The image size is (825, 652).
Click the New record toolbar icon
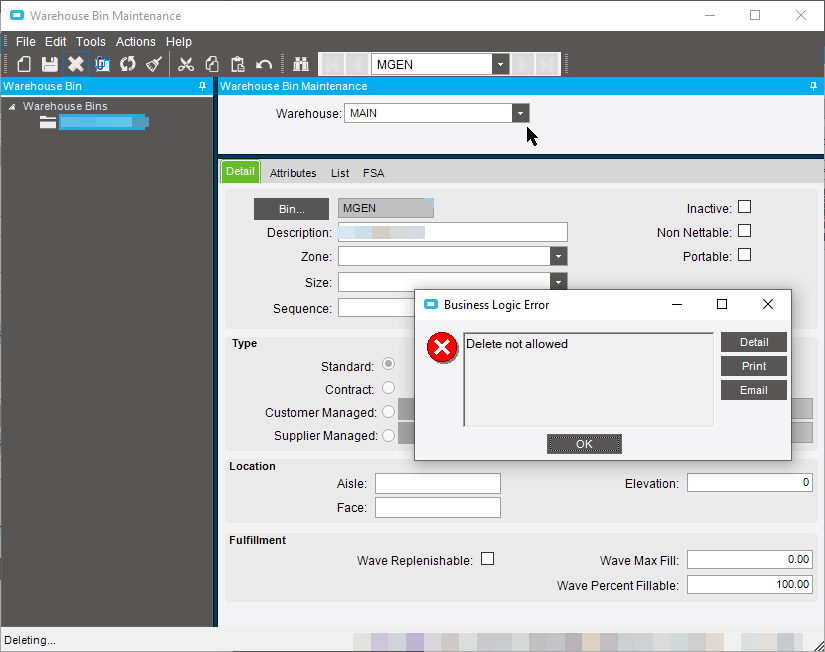24,64
